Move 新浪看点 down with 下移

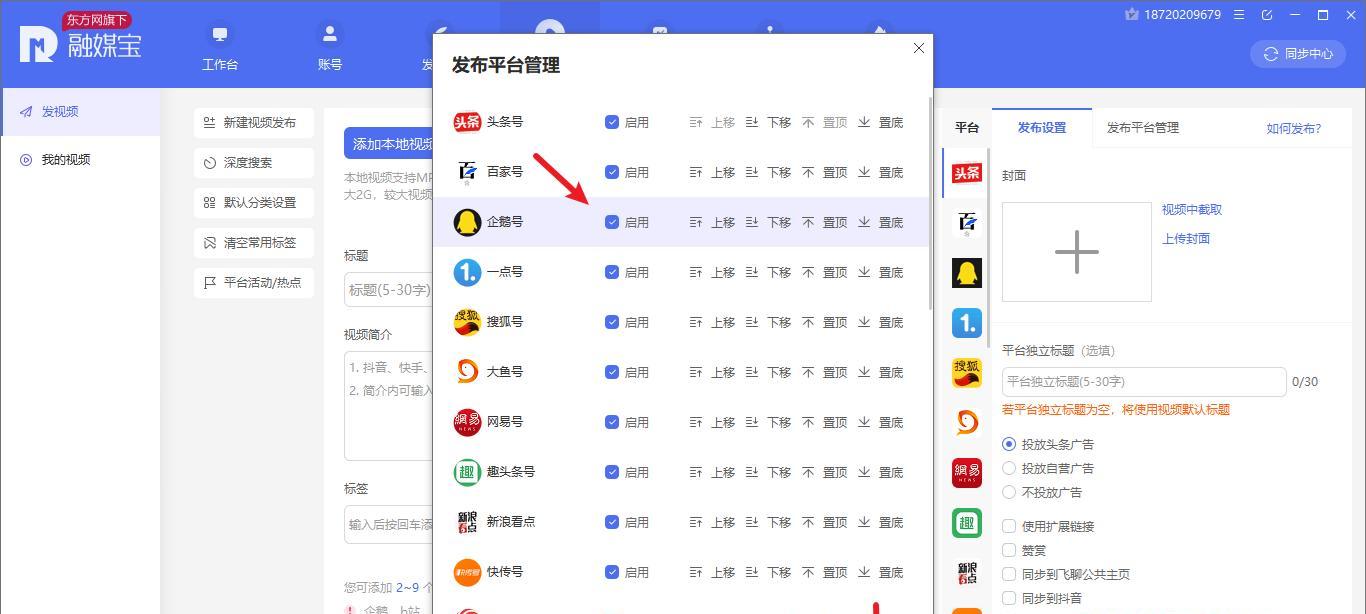tap(768, 522)
